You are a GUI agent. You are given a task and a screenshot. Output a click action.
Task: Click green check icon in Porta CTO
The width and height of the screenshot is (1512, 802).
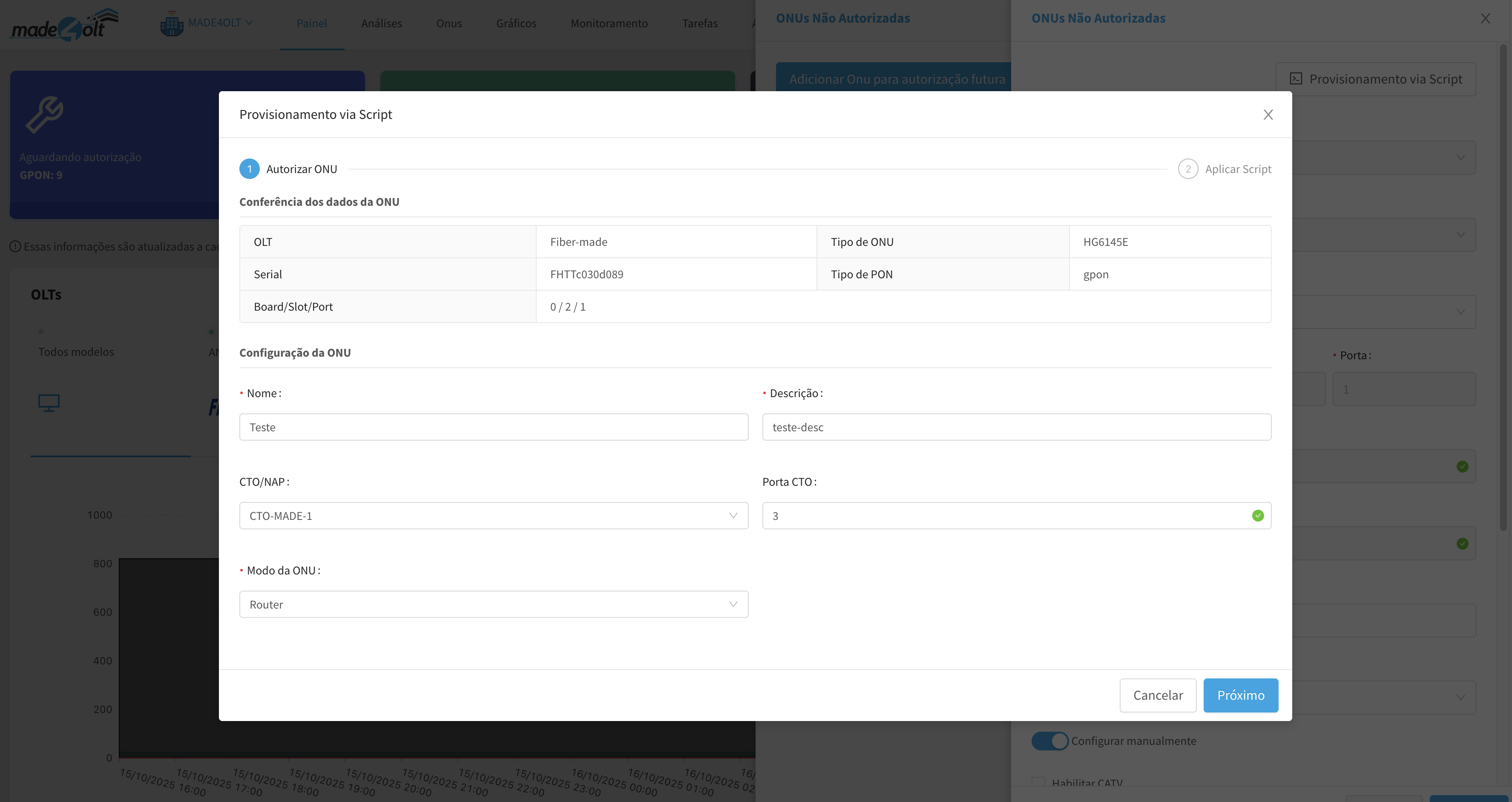[x=1257, y=516]
